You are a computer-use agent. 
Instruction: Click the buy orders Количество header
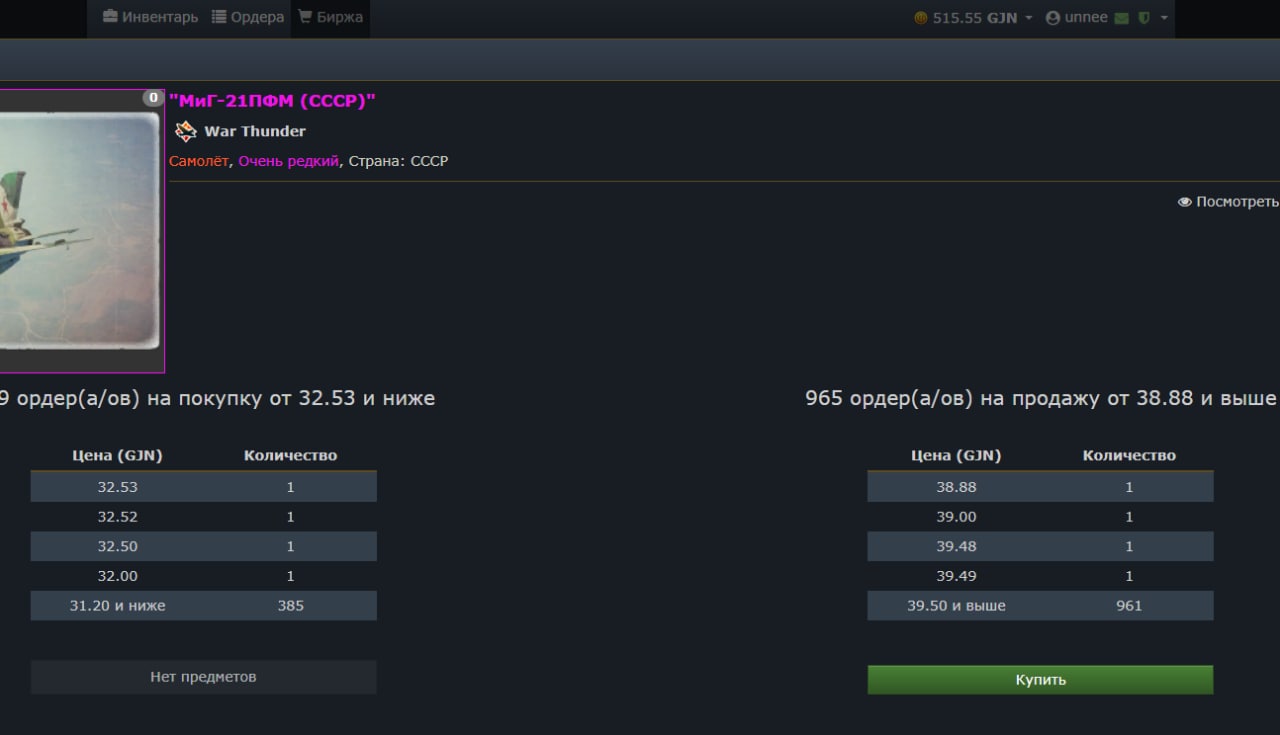tap(290, 455)
